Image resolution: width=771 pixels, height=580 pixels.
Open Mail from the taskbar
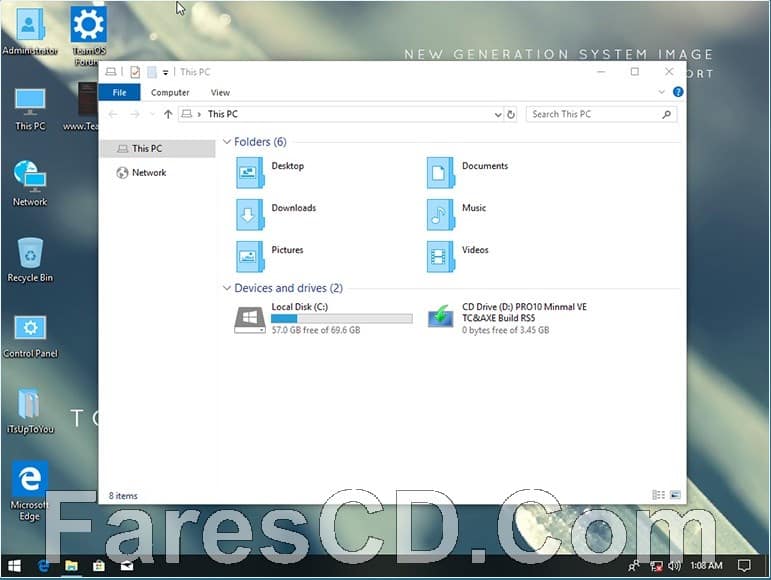pyautogui.click(x=127, y=566)
